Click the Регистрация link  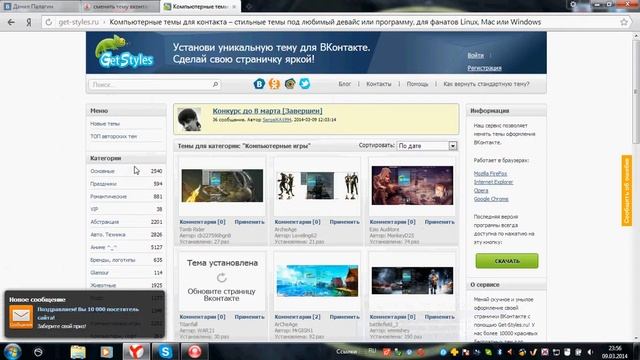(x=484, y=68)
